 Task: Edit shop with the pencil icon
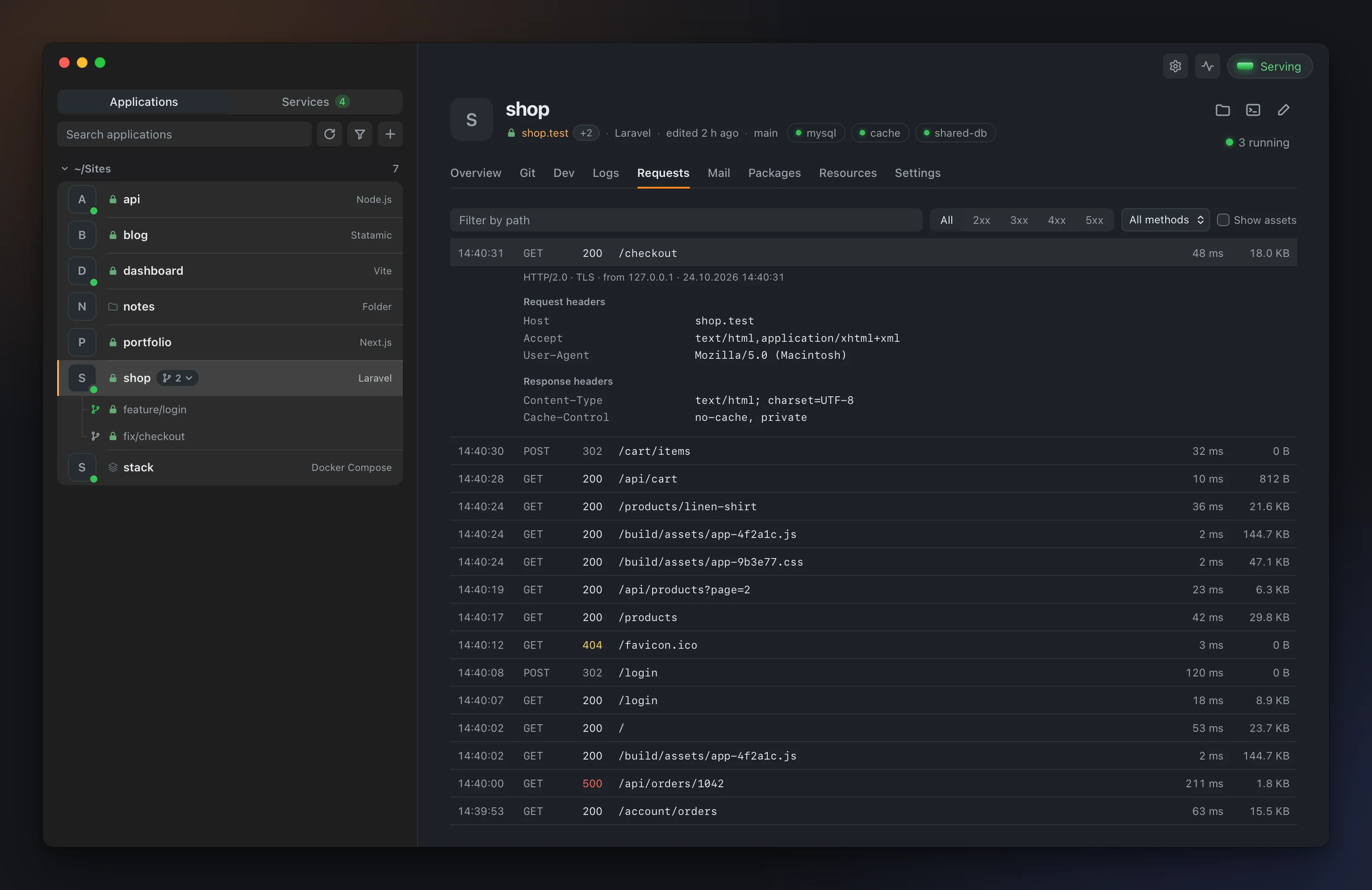coord(1283,110)
